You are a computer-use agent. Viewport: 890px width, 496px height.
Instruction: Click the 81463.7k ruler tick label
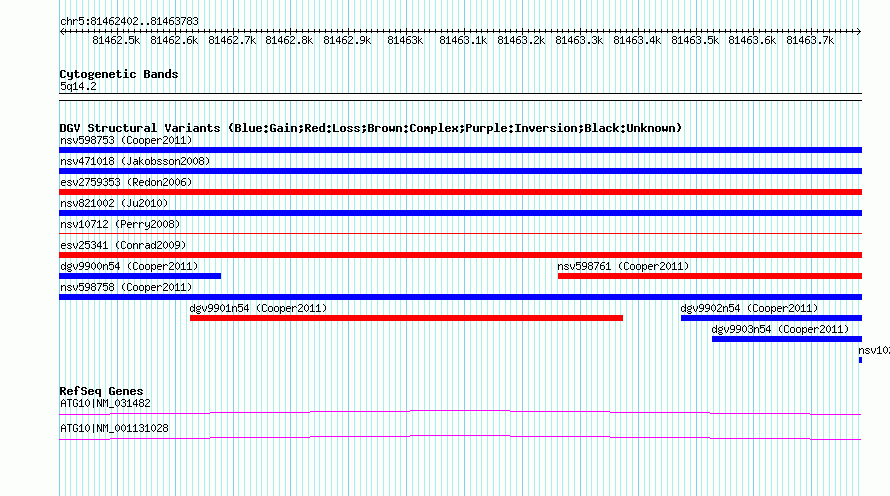click(810, 40)
